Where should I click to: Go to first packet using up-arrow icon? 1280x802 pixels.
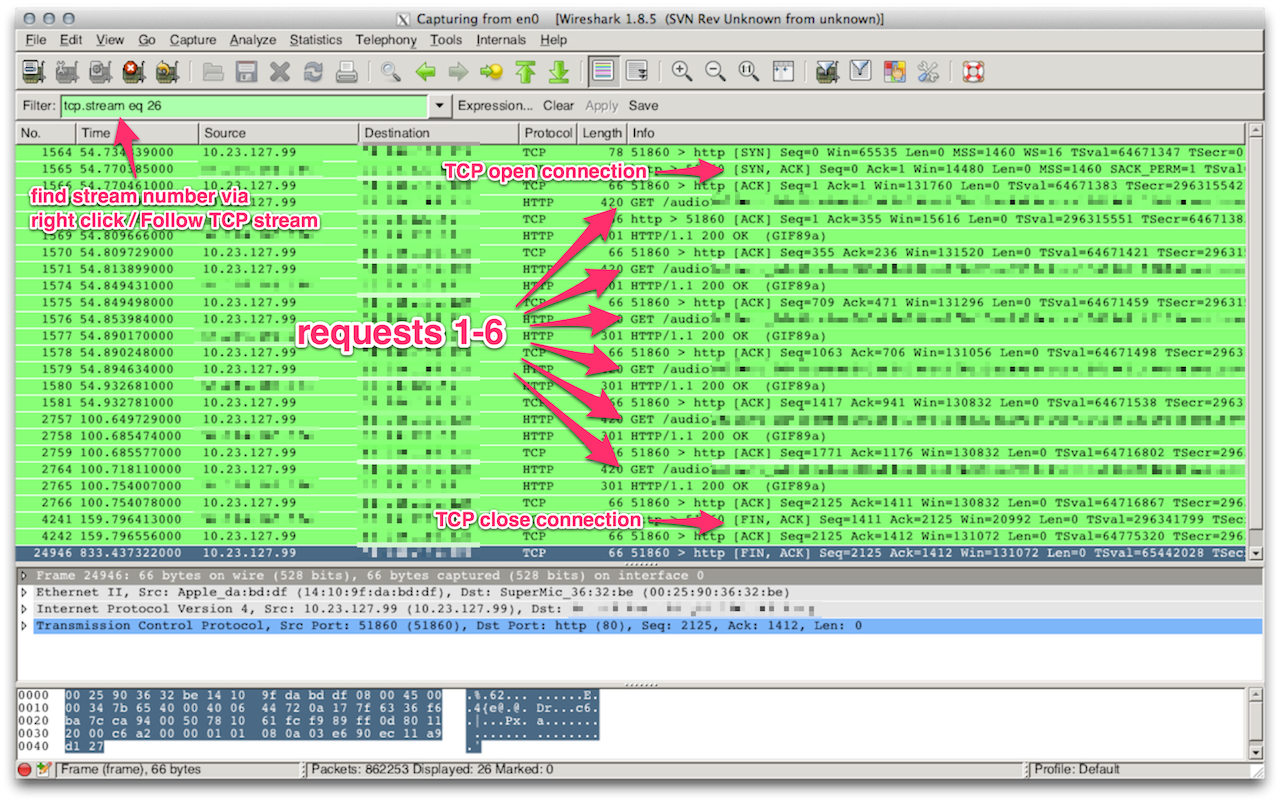point(525,71)
